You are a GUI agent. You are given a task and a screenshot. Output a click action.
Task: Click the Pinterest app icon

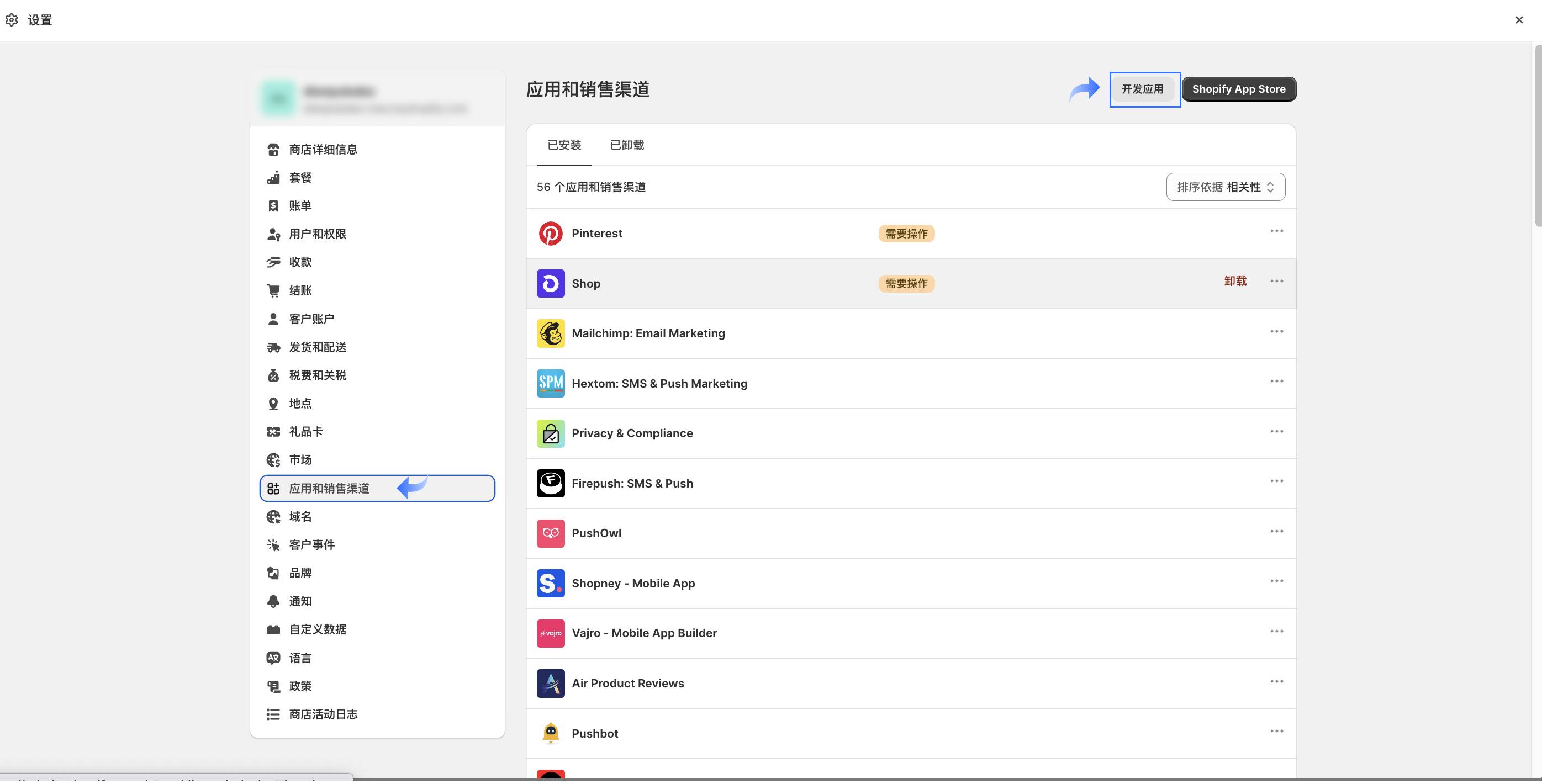coord(550,234)
